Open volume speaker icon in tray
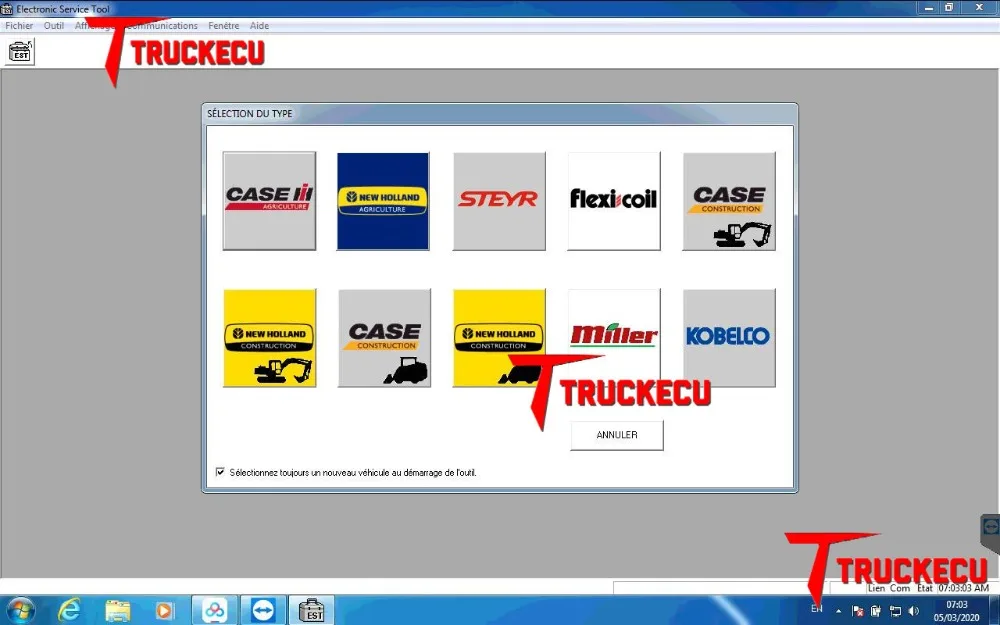 [x=914, y=611]
